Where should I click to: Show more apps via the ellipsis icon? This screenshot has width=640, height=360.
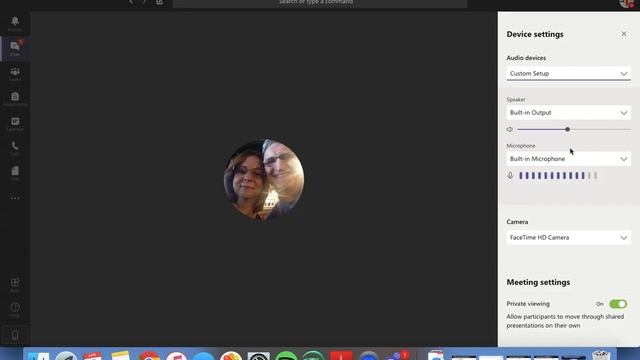pyautogui.click(x=15, y=198)
